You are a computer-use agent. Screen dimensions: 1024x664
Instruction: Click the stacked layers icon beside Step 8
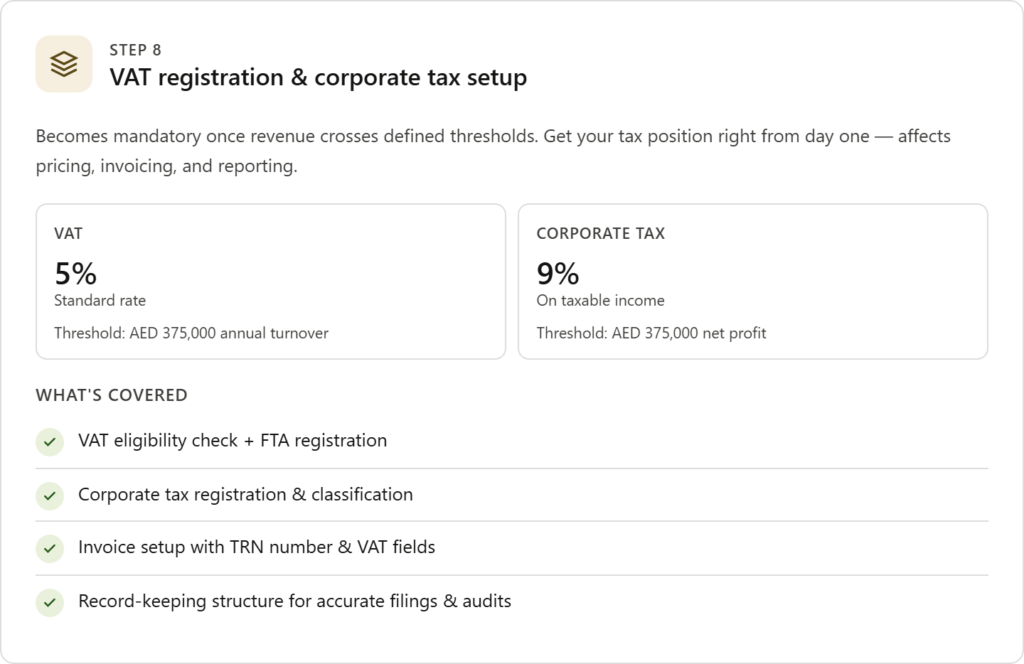click(64, 64)
